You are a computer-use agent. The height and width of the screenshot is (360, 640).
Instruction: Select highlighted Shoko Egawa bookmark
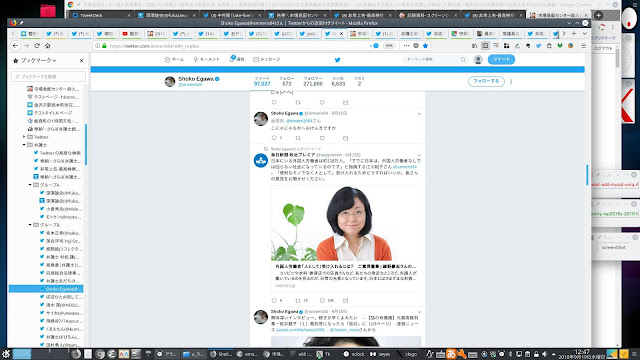click(46, 289)
